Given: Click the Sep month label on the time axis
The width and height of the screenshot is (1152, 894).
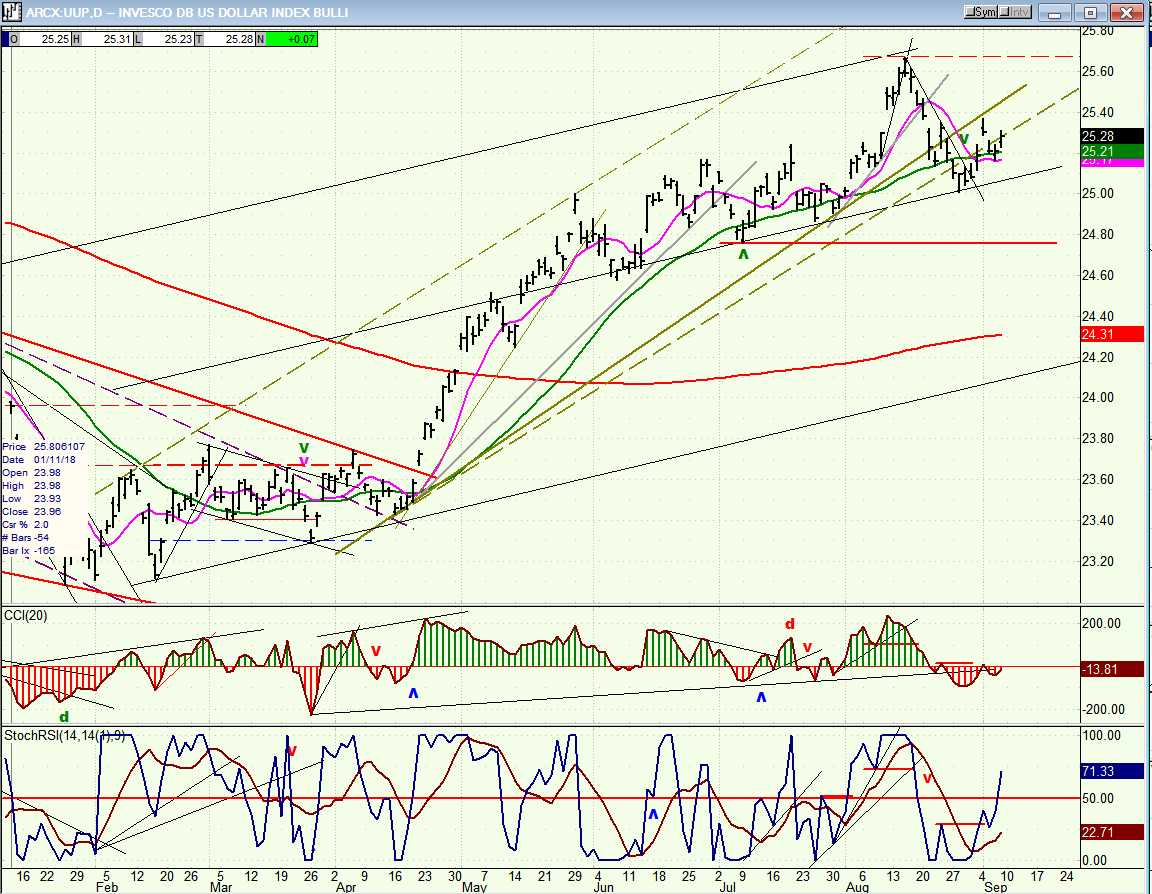Looking at the screenshot, I should [x=996, y=887].
